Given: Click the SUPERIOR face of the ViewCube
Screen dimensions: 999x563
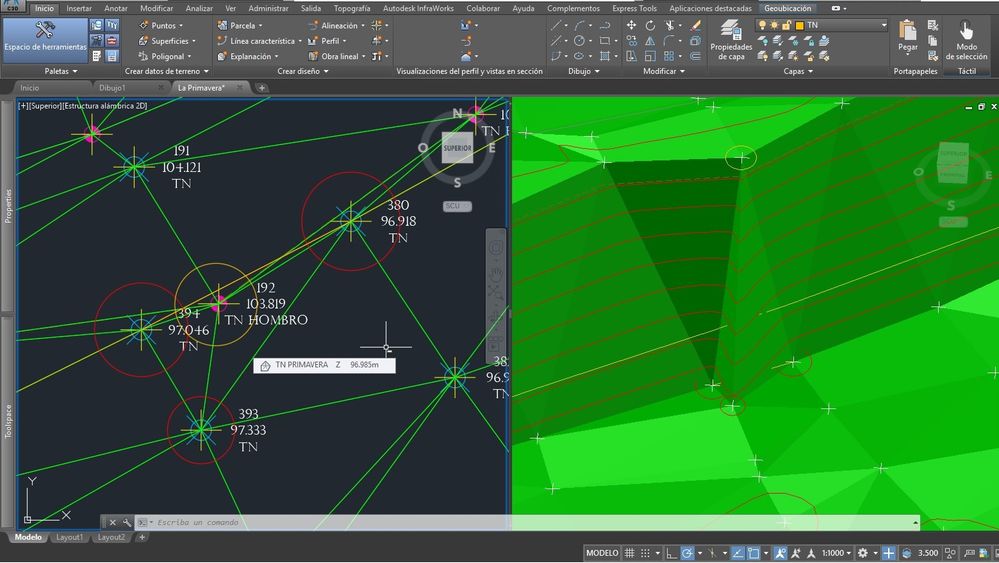Looking at the screenshot, I should (x=457, y=148).
